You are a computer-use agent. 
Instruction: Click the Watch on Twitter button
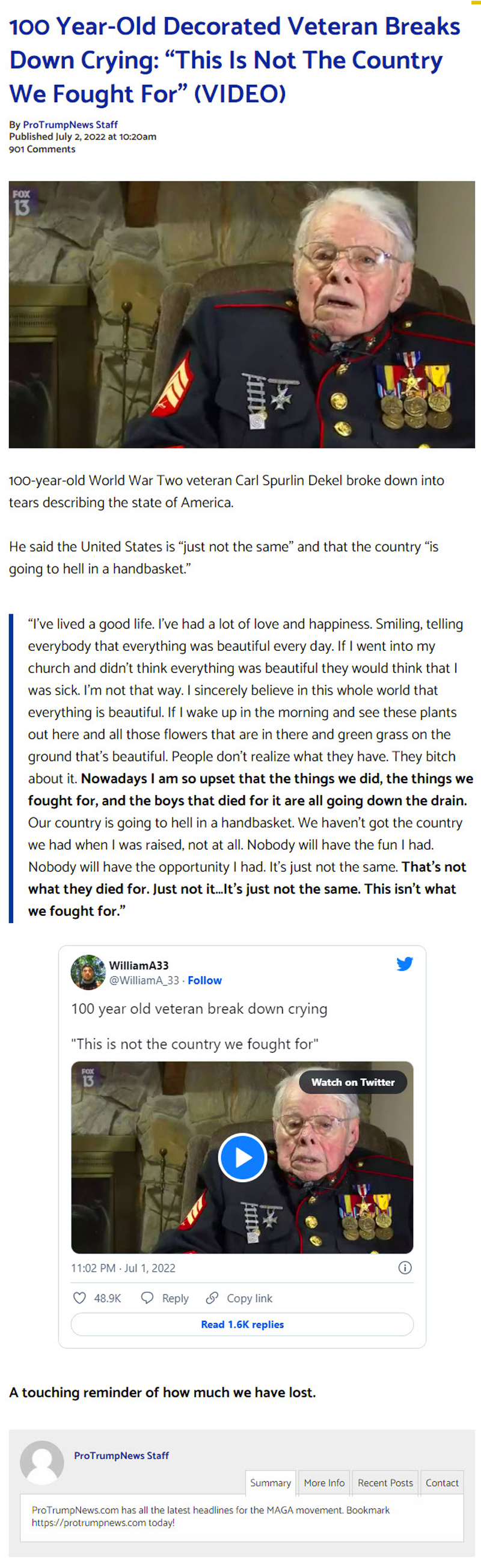click(353, 1082)
